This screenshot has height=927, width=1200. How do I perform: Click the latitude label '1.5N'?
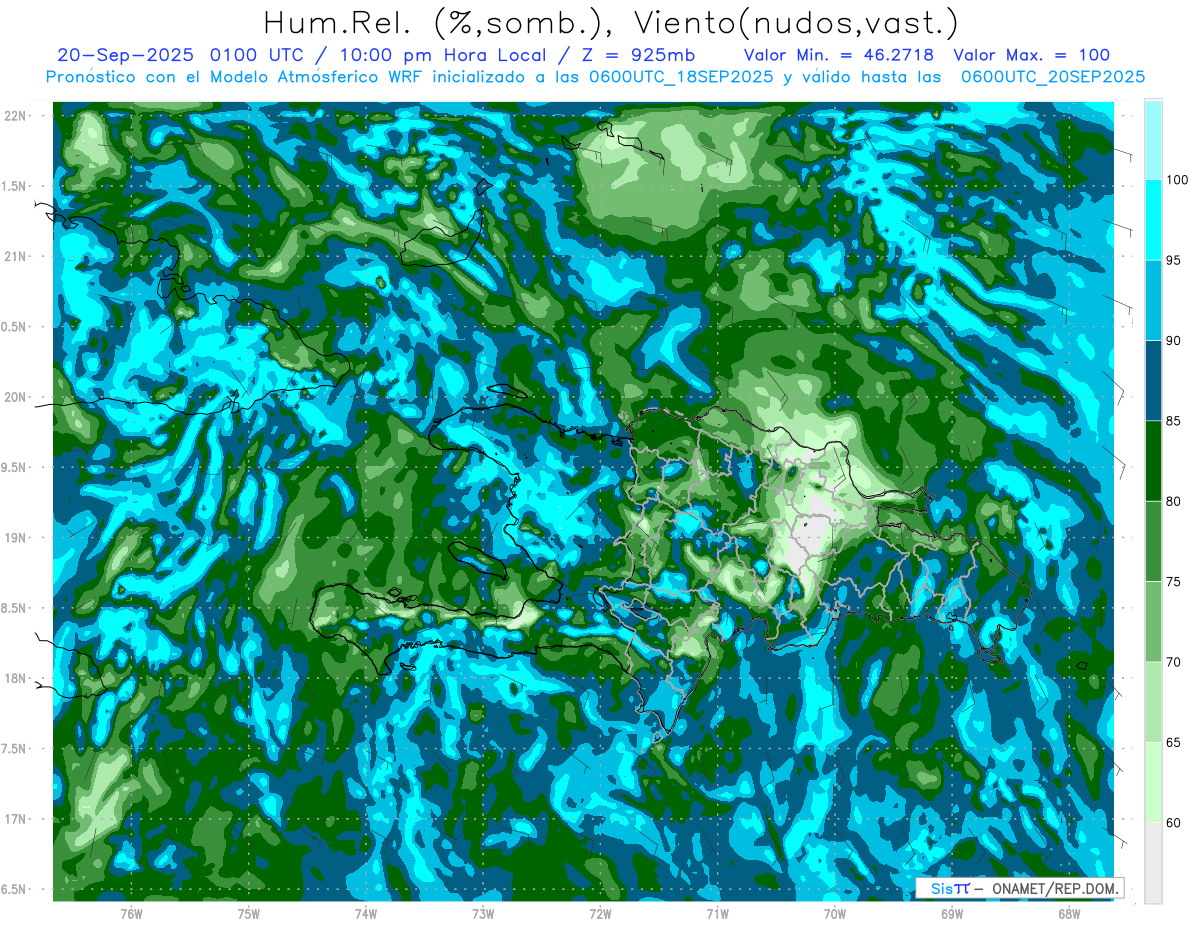coord(14,186)
